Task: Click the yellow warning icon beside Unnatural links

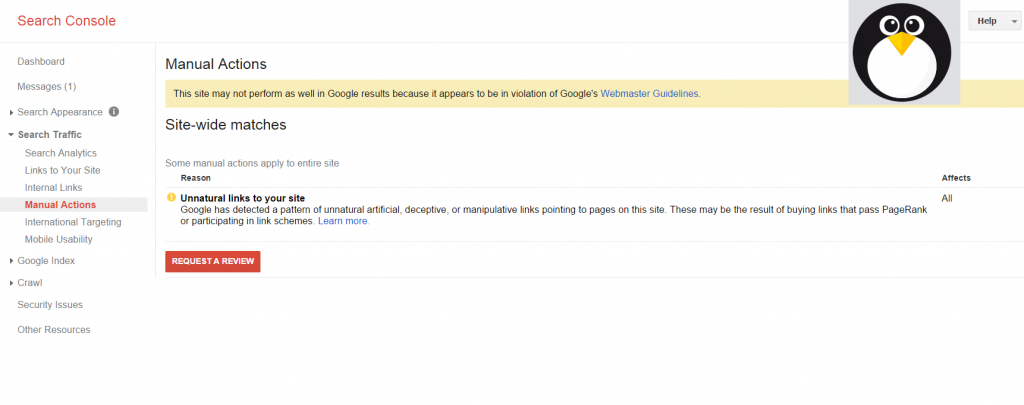Action: point(172,197)
